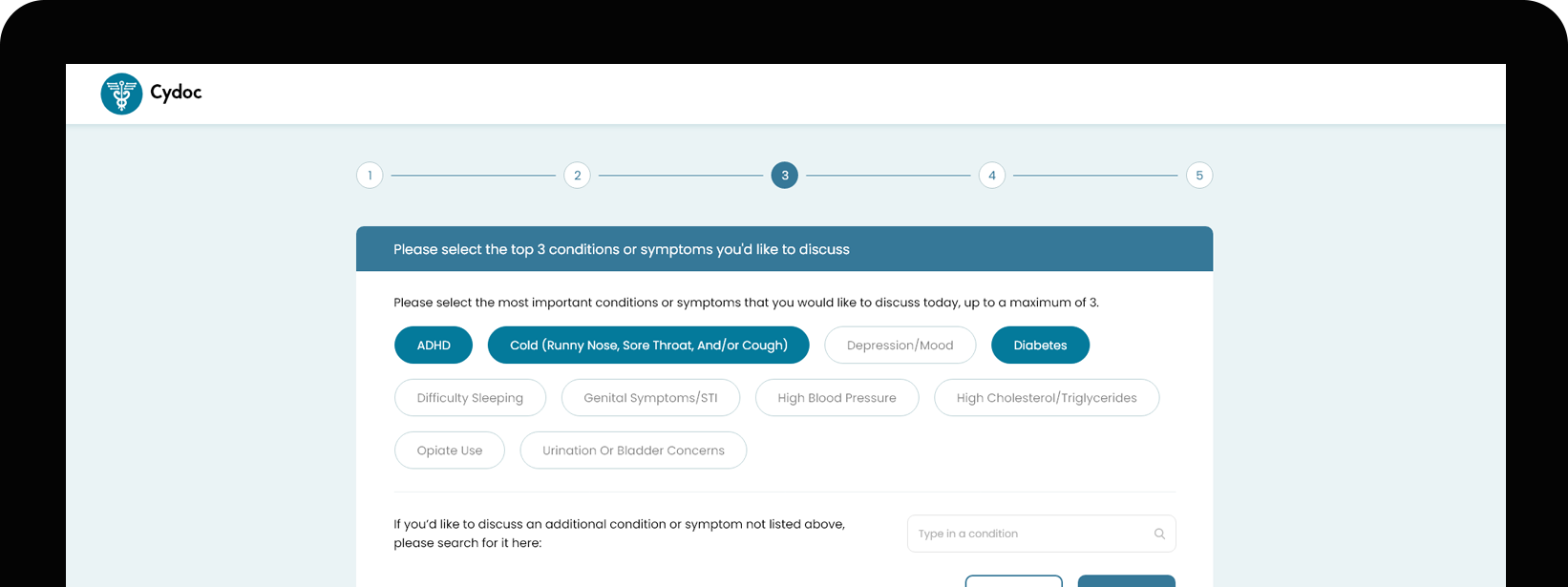Select the active step 3 circle
The image size is (1568, 587).
[x=785, y=176]
